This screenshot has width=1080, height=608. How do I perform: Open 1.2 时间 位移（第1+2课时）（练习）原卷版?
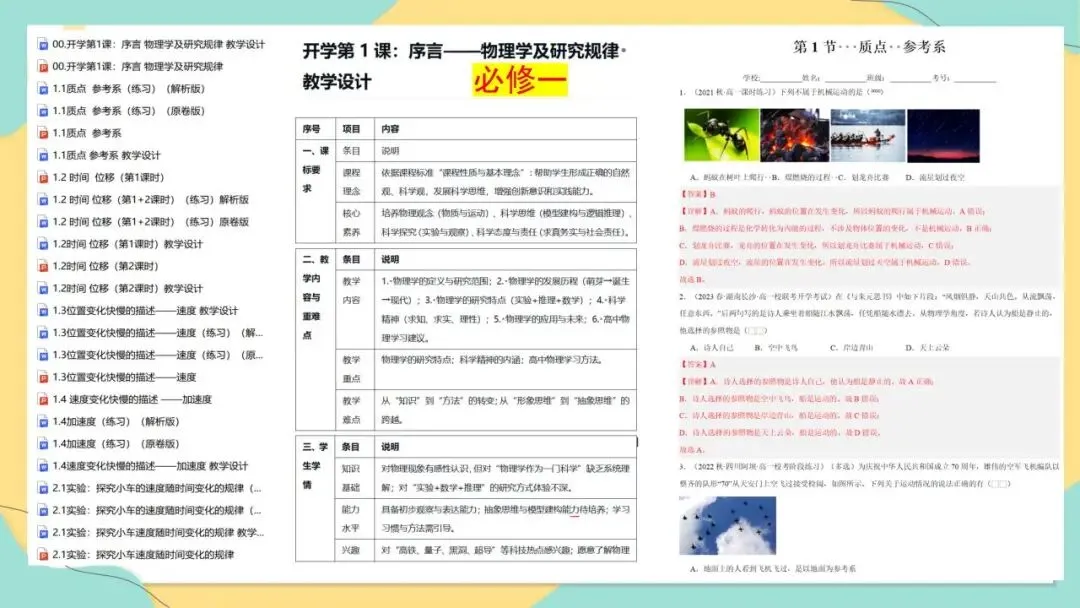150,222
